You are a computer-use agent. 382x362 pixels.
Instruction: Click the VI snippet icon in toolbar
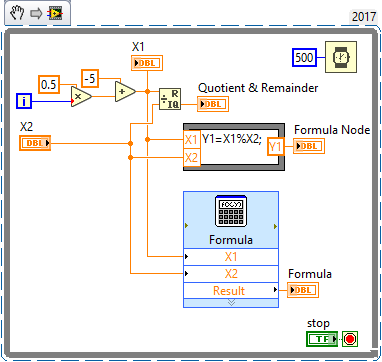[x=55, y=13]
